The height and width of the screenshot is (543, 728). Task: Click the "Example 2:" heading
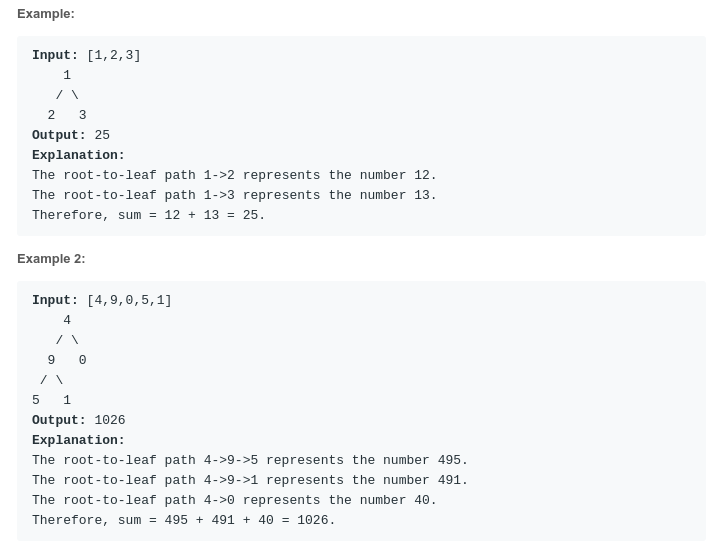(51, 259)
